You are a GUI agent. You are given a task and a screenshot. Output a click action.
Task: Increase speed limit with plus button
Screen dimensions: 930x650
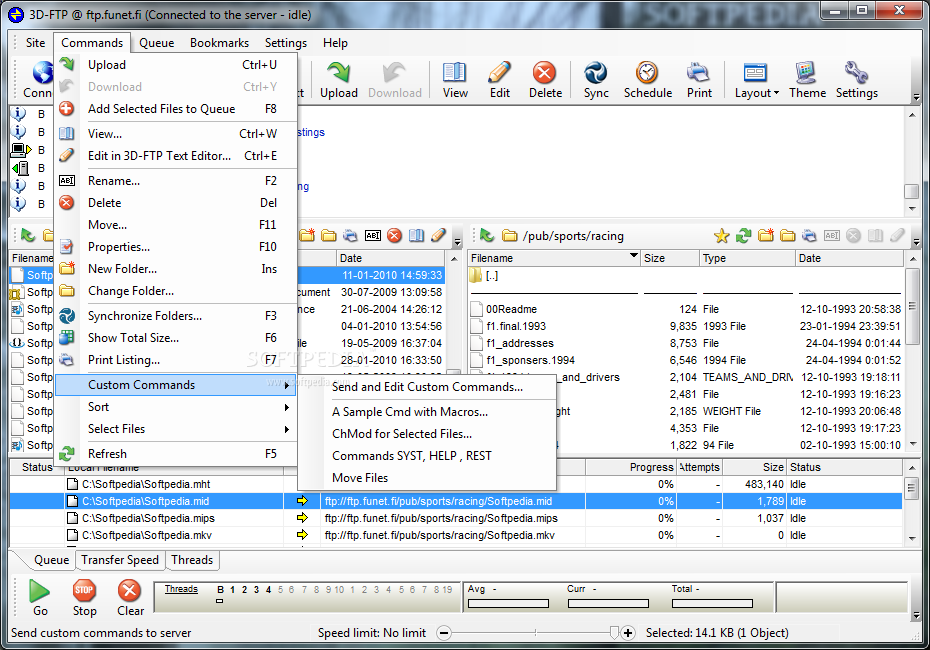click(x=628, y=633)
